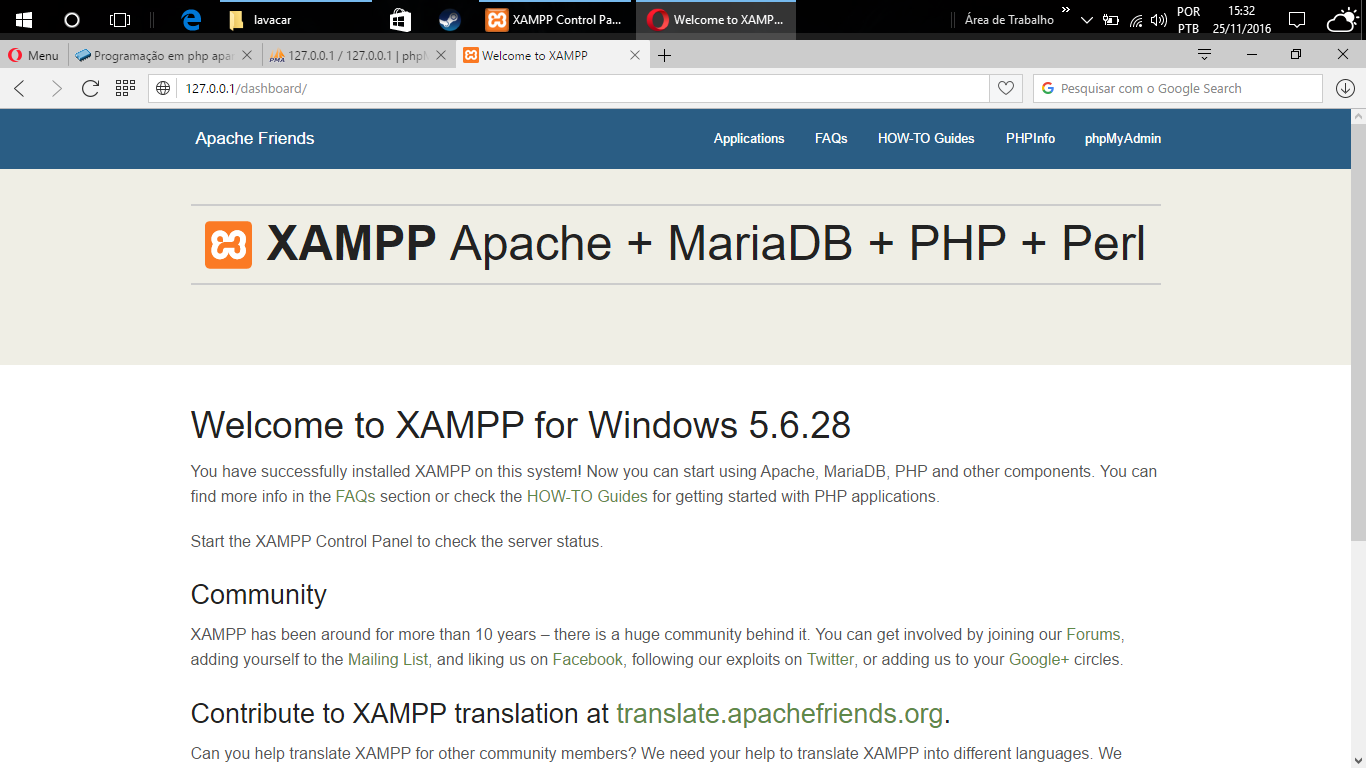1366x768 pixels.
Task: Click the Community heading
Action: (259, 594)
